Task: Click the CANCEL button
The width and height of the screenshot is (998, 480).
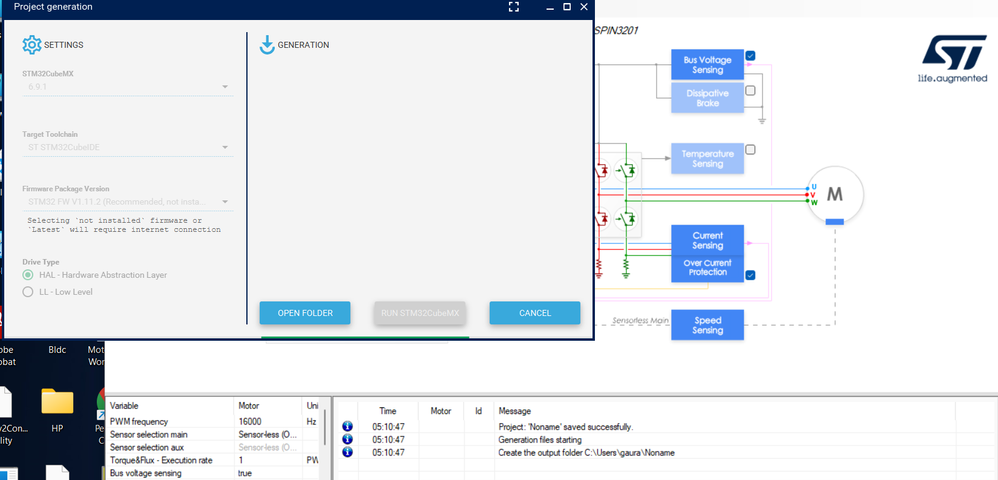Action: pyautogui.click(x=535, y=313)
